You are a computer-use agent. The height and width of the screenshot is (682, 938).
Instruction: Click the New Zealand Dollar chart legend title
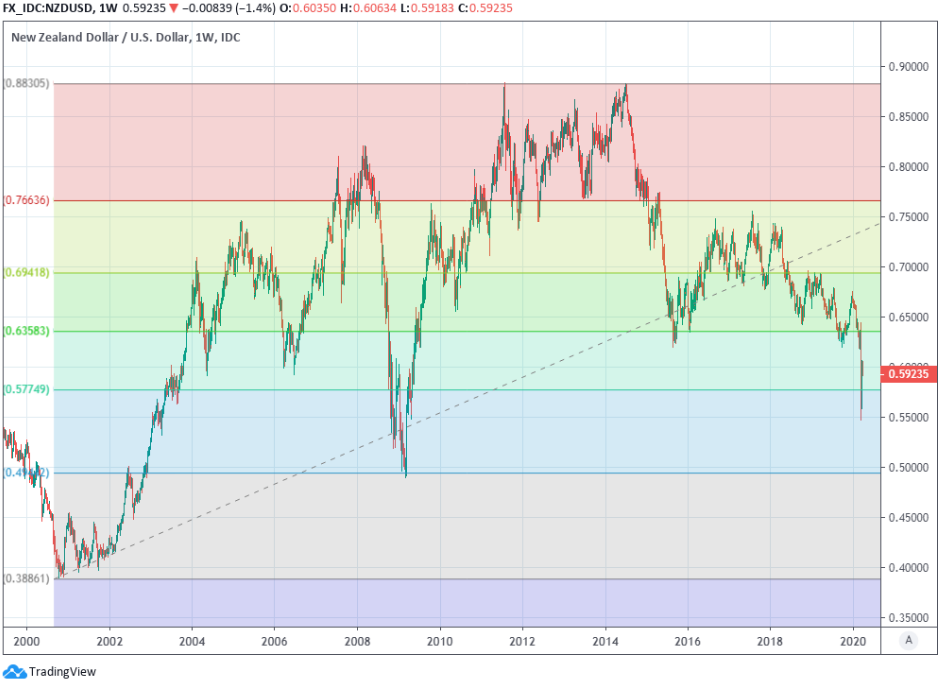coord(125,38)
